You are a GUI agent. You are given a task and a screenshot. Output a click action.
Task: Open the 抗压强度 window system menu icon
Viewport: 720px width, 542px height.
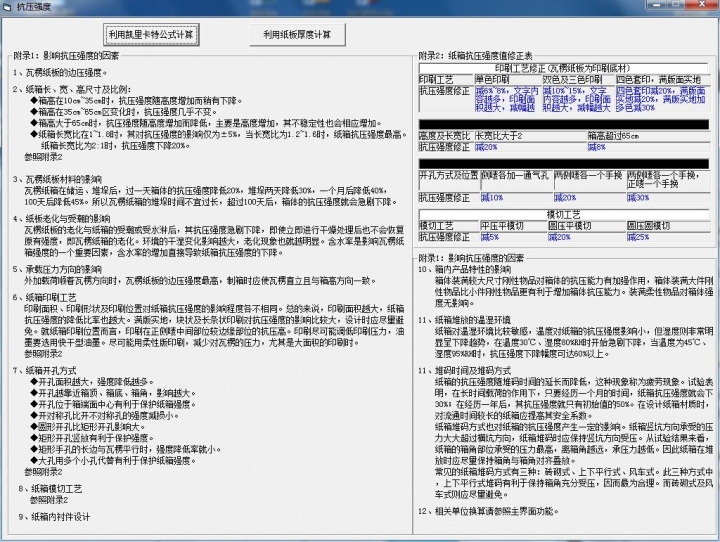tap(7, 6)
